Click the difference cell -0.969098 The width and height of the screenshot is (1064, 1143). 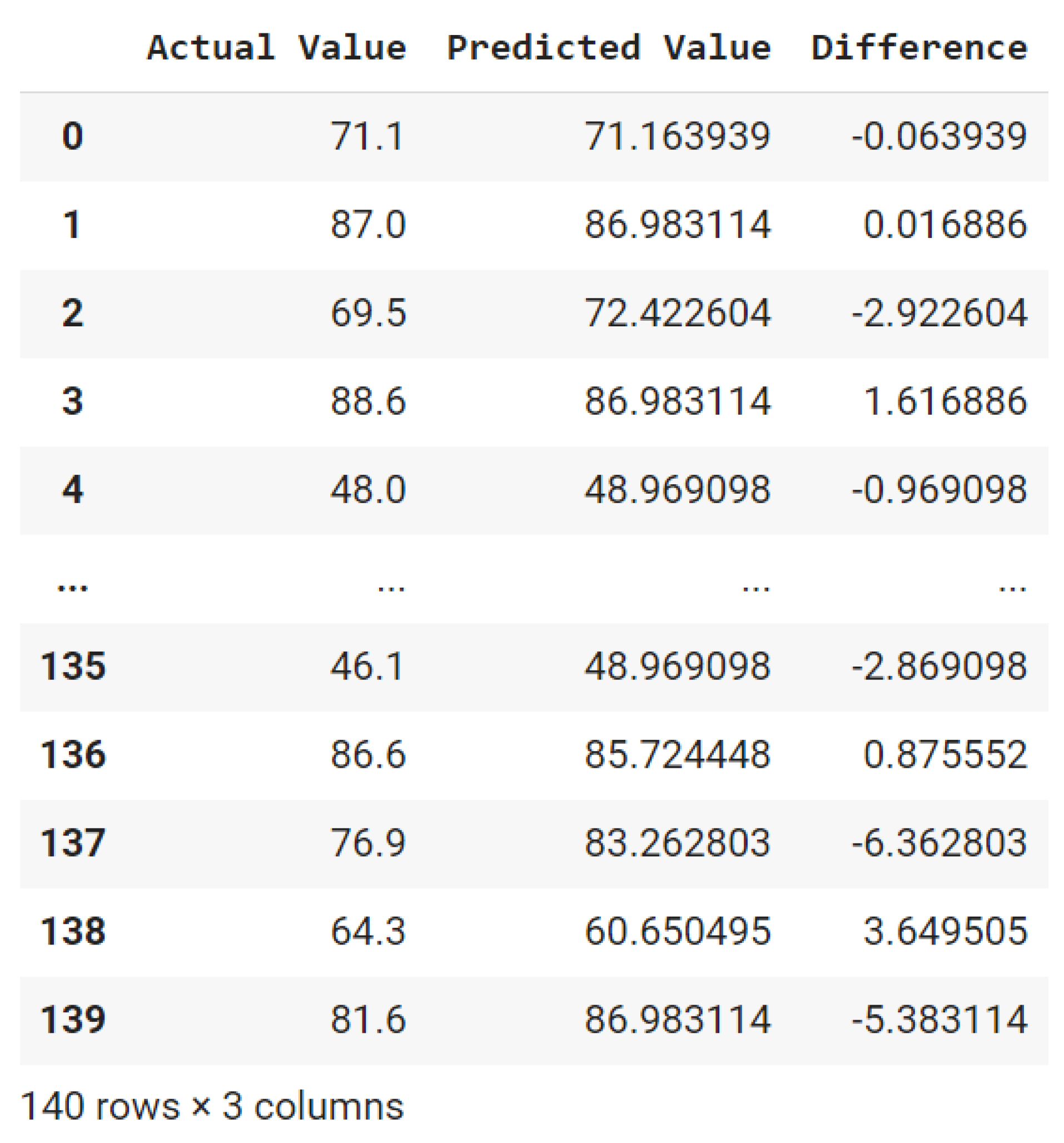point(939,490)
